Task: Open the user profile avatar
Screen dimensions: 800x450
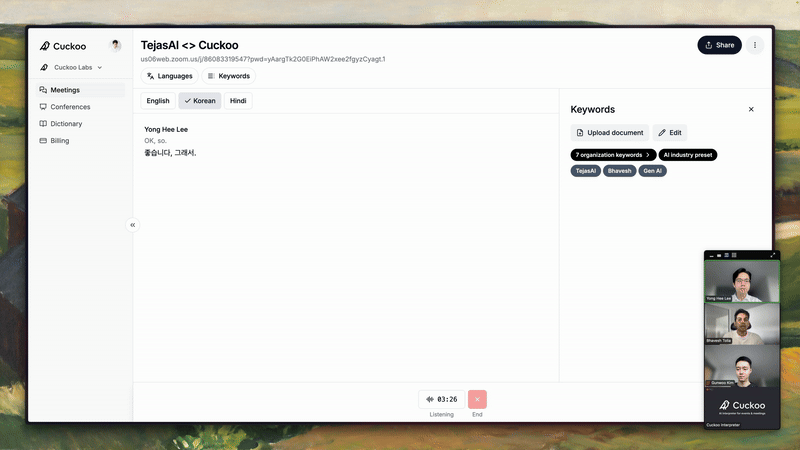Action: [x=115, y=45]
